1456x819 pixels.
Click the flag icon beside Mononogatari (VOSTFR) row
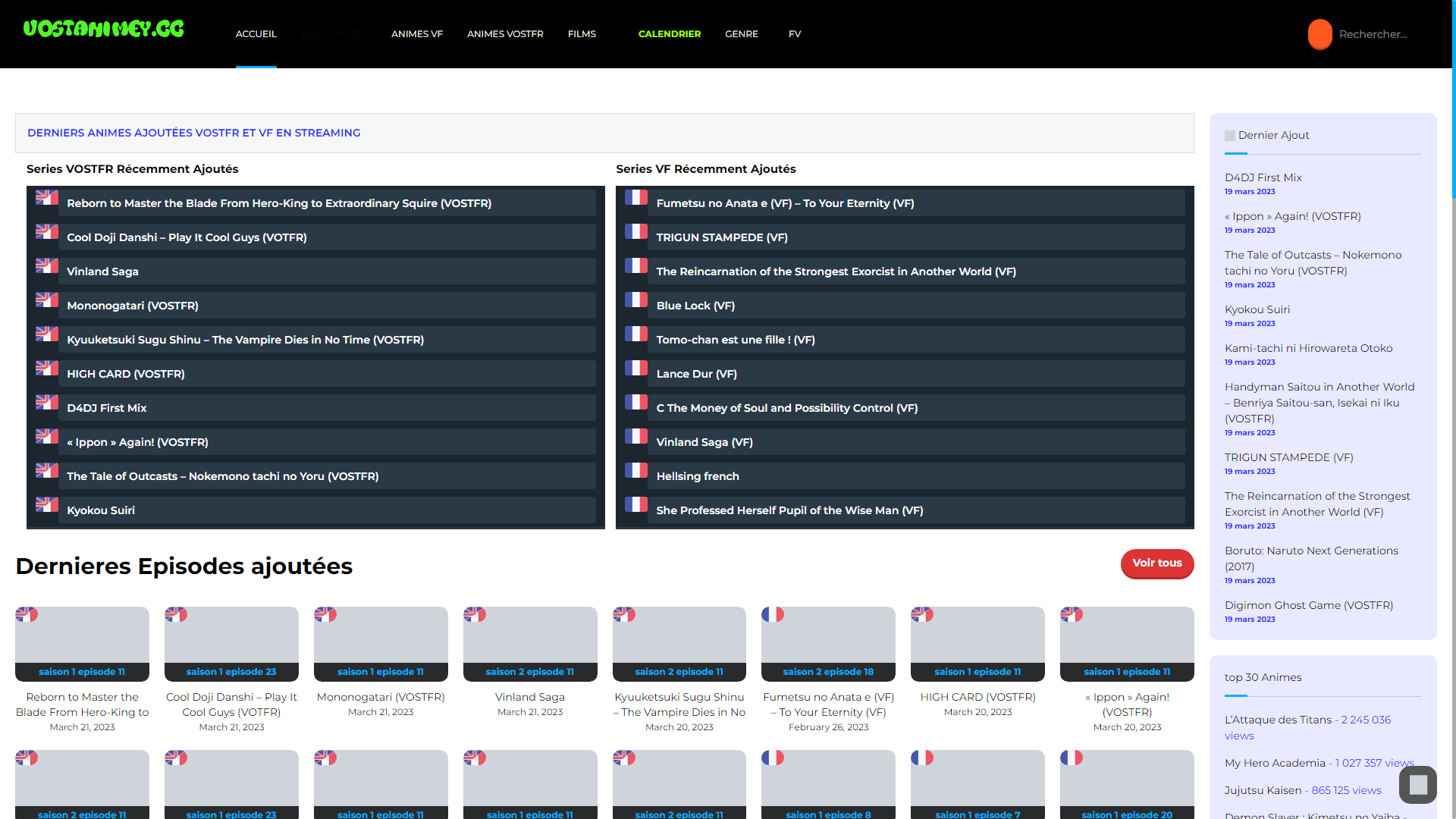pos(47,300)
